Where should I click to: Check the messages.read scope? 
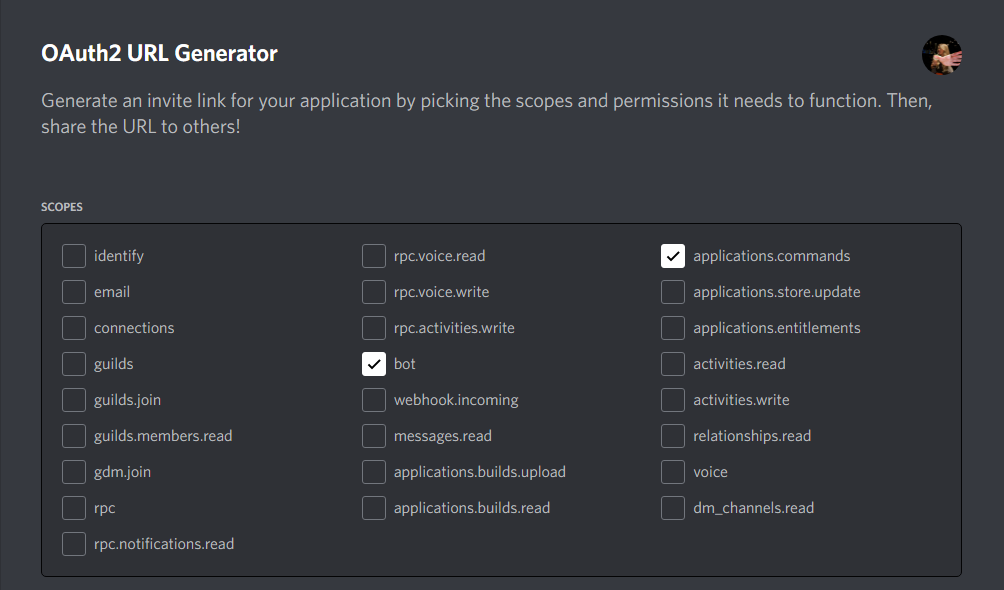click(x=373, y=436)
